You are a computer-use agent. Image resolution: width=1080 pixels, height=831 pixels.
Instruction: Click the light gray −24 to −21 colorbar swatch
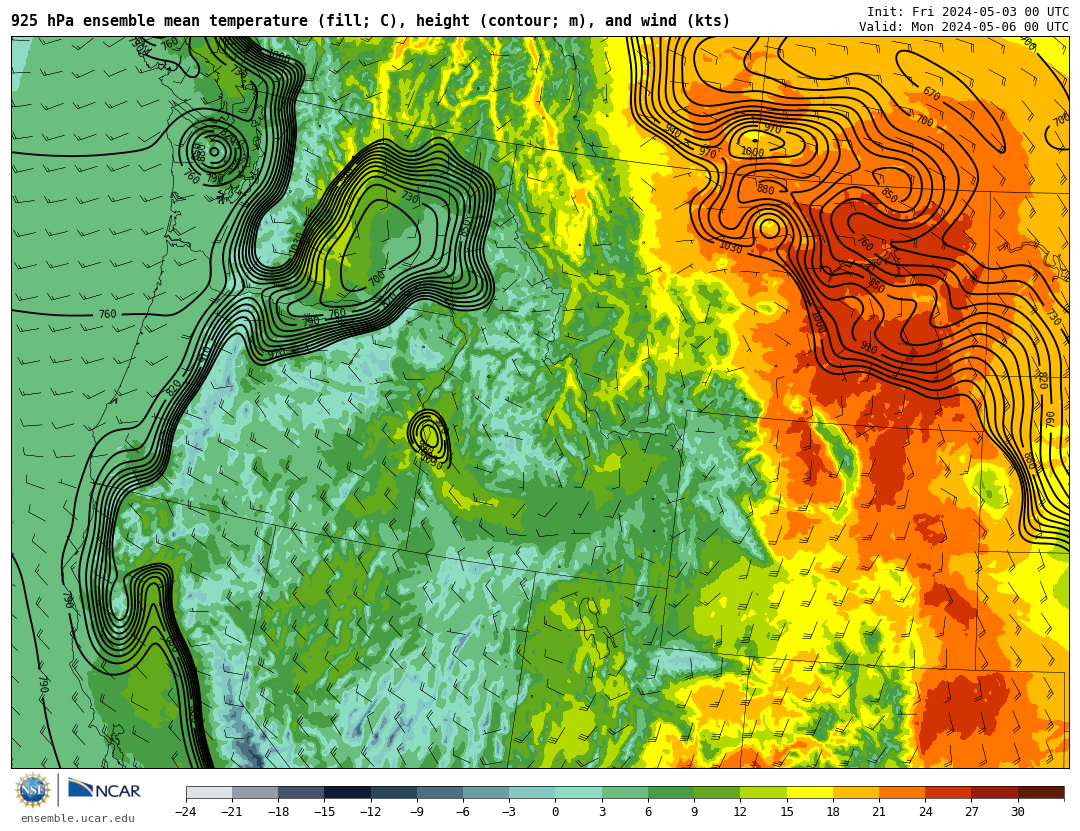(x=209, y=792)
